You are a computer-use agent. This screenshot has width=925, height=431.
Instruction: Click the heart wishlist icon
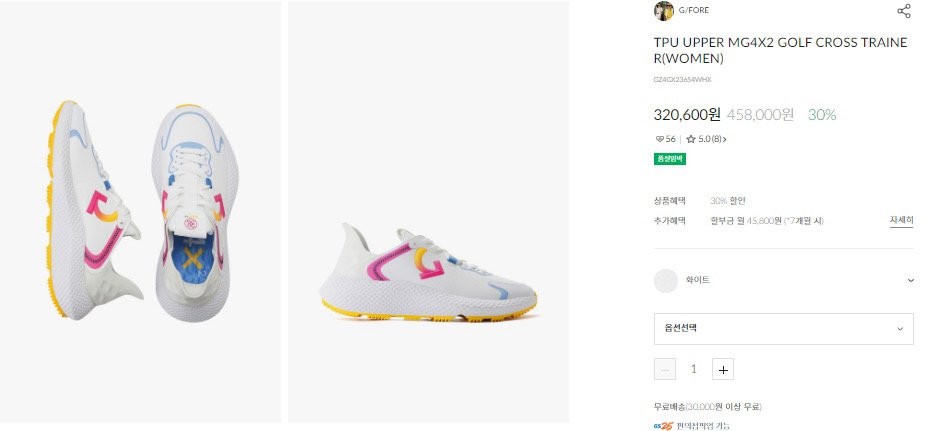point(659,139)
